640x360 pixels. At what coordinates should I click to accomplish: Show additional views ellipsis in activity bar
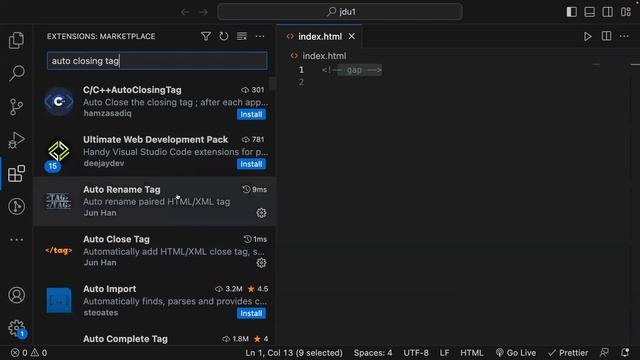[x=16, y=240]
